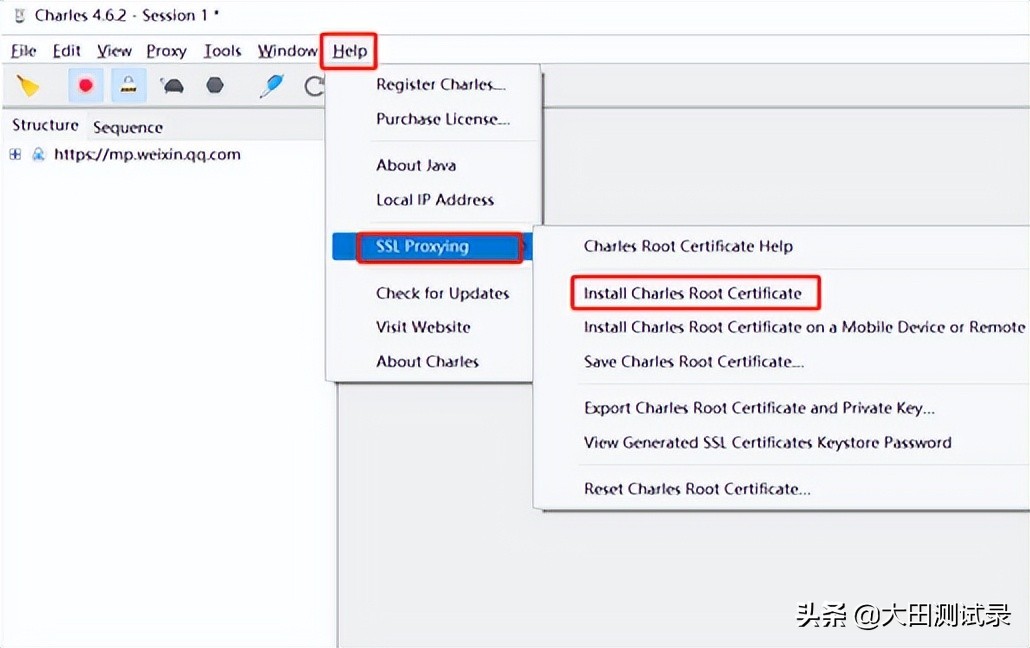Click the Repeat circular arrow icon
The image size is (1030, 648).
coord(315,86)
